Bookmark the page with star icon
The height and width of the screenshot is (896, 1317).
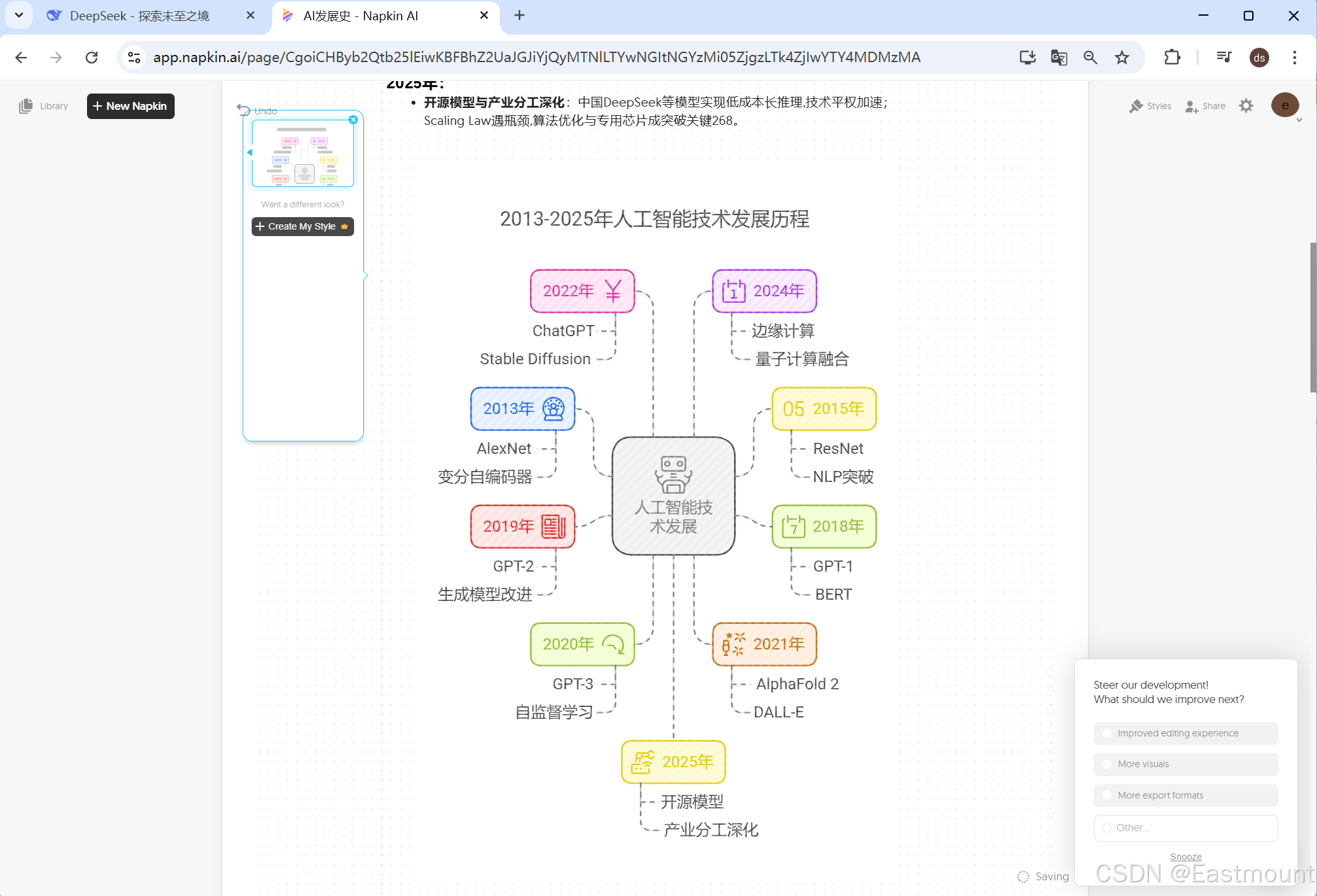click(1122, 58)
